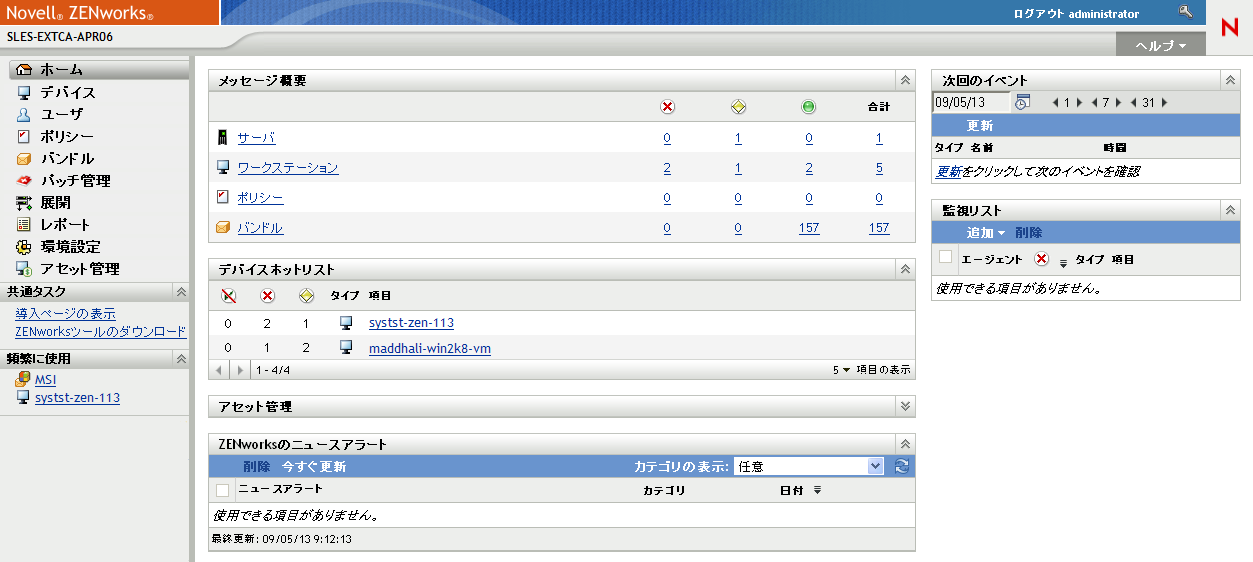Open the calendar picker next to date field
This screenshot has height=562, width=1253.
pyautogui.click(x=1022, y=102)
